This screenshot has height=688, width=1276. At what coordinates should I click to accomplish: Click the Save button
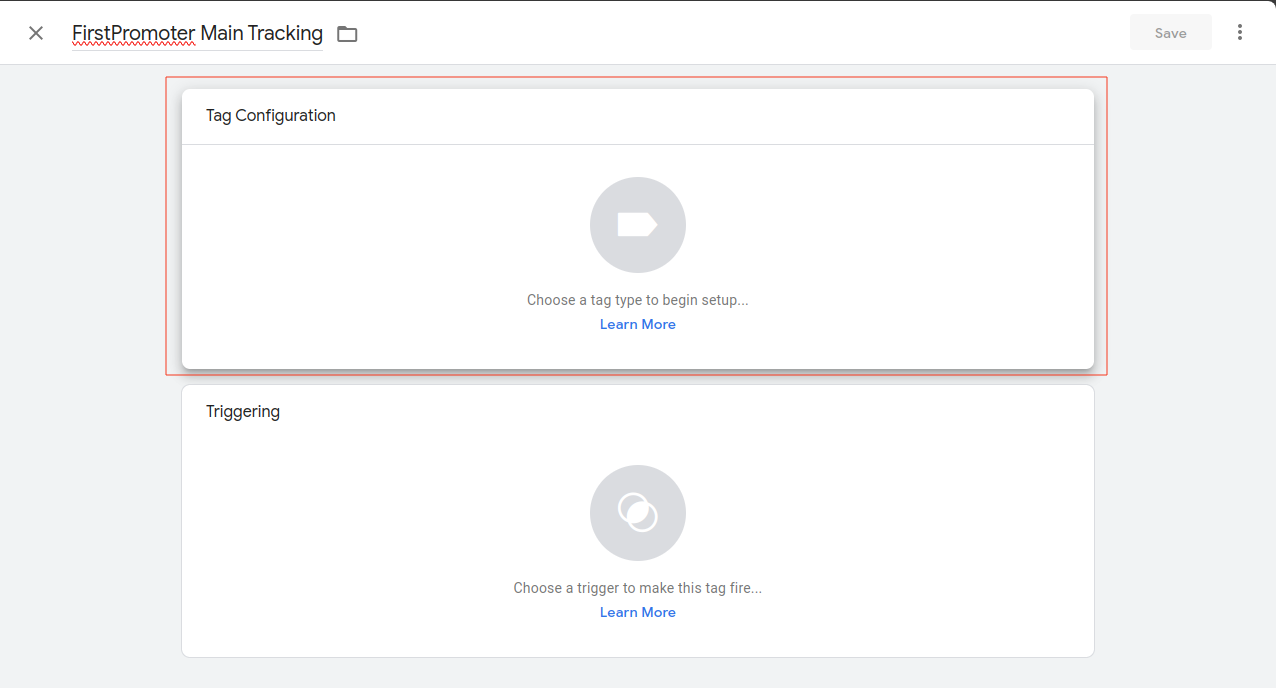1171,33
